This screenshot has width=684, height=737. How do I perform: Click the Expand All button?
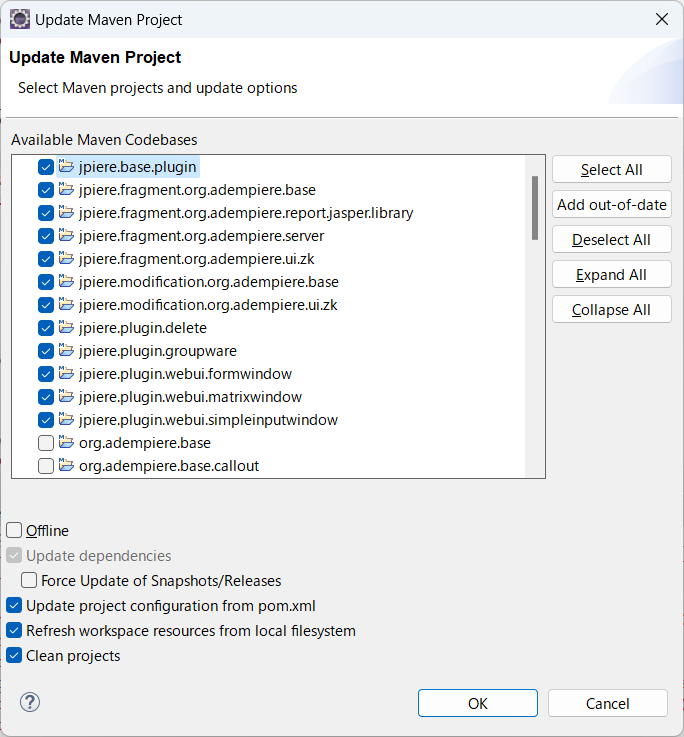(x=612, y=274)
